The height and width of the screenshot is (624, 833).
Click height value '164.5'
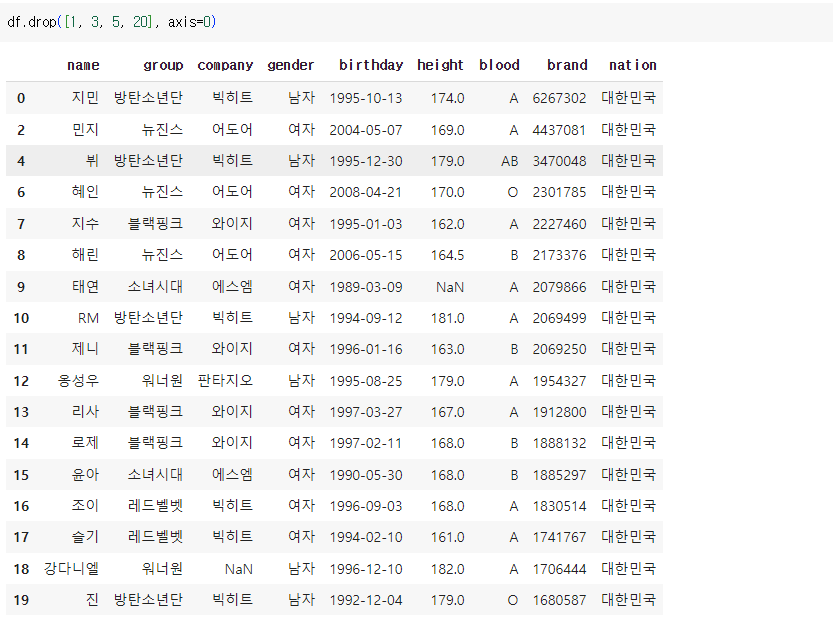click(x=447, y=255)
